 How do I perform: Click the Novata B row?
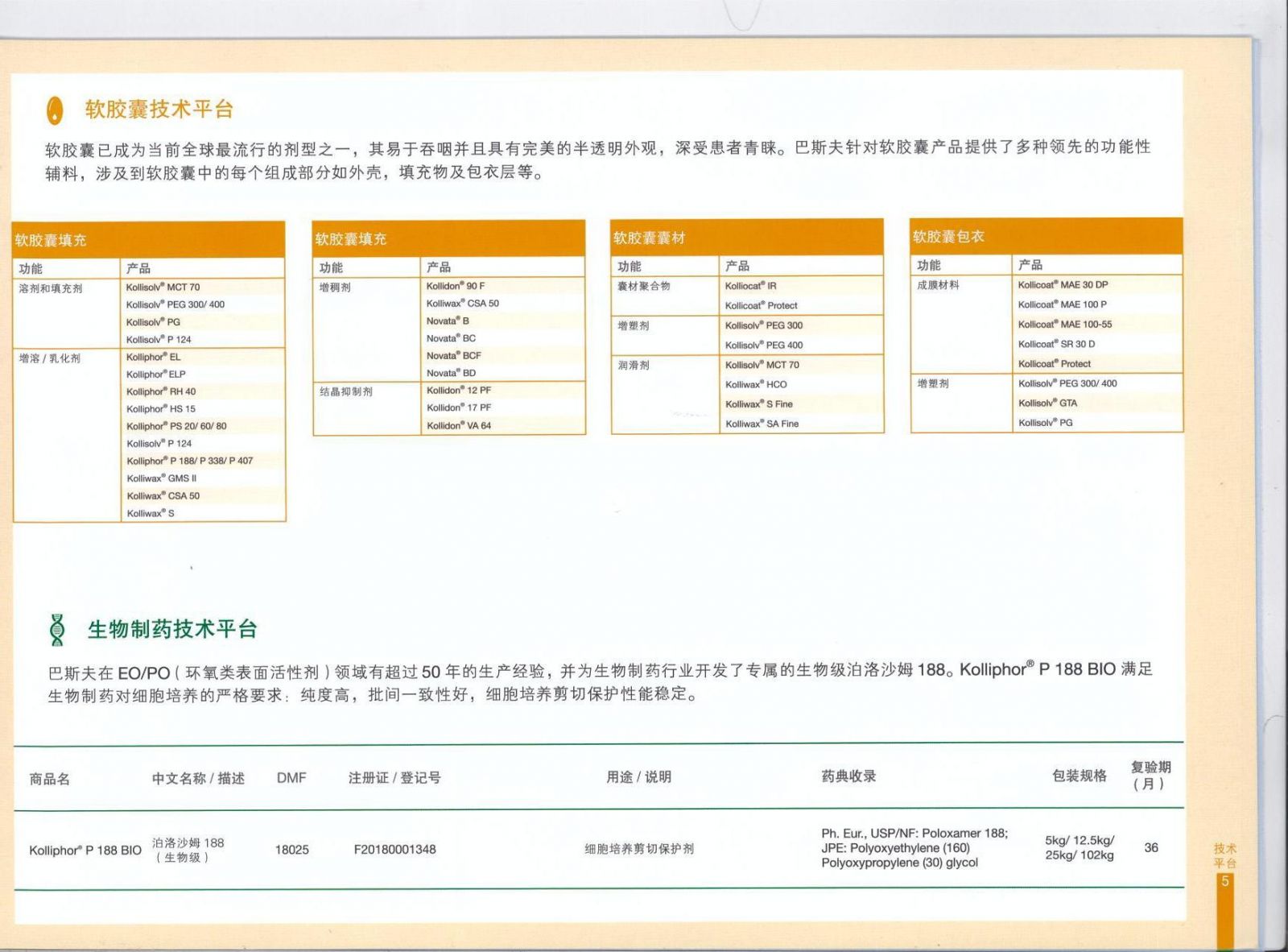503,321
